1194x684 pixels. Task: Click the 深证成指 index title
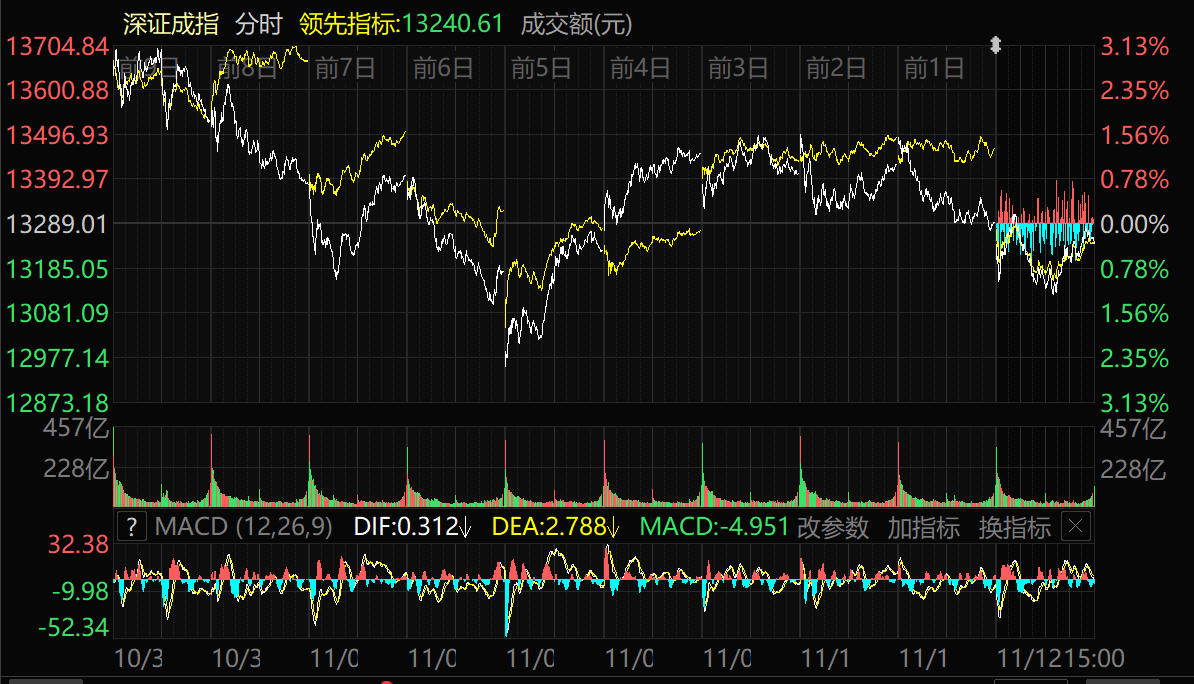click(171, 24)
